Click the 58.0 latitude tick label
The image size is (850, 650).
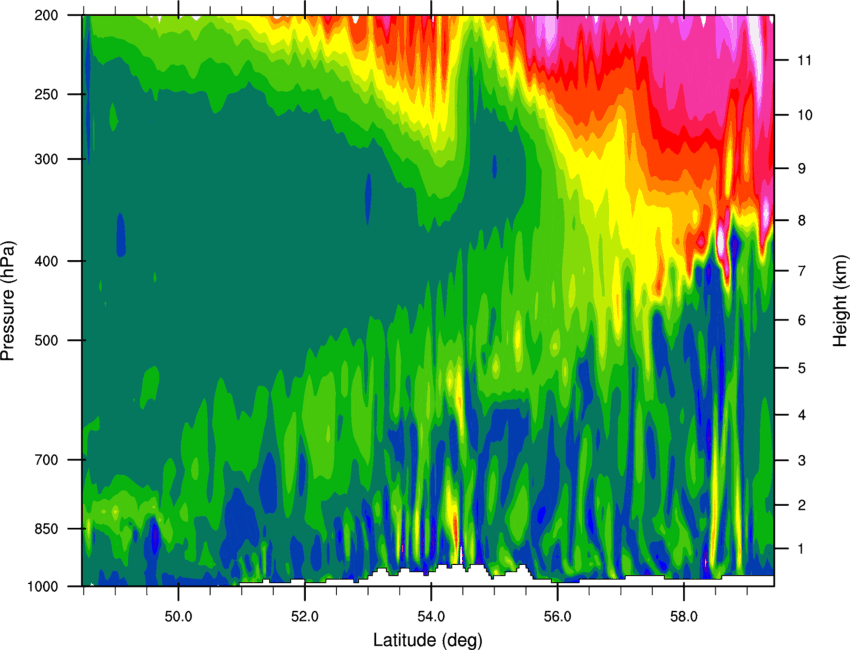[x=684, y=616]
